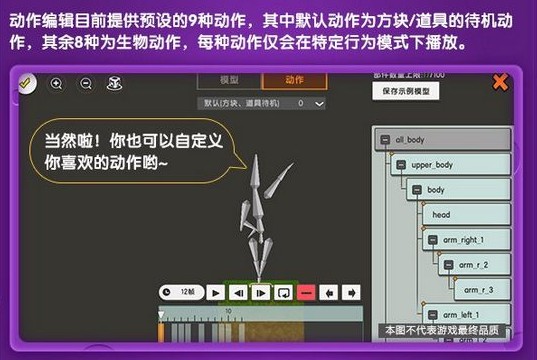Play the animation
This screenshot has width=537, height=360.
tap(216, 293)
